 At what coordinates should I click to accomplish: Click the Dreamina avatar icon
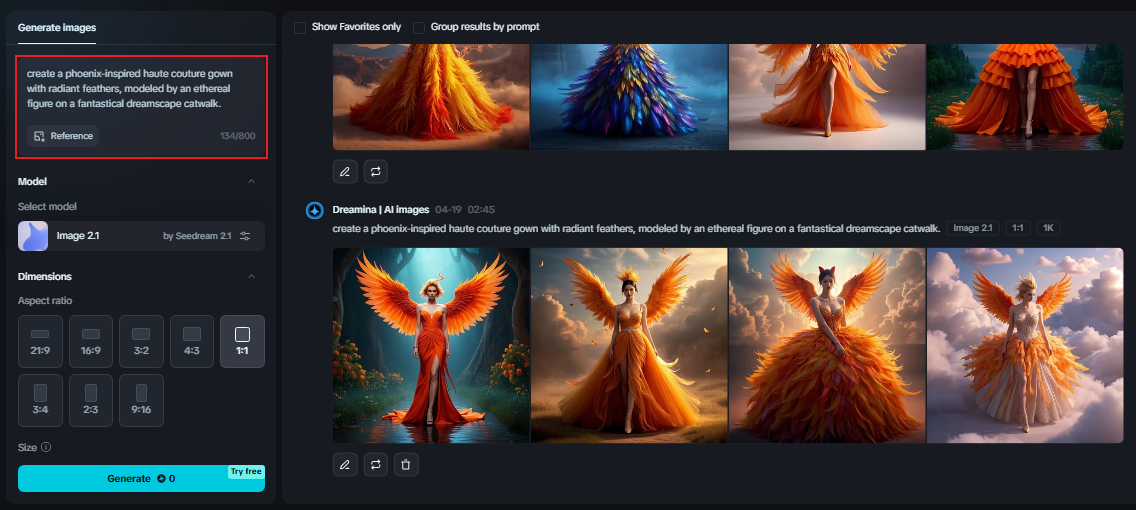click(314, 211)
